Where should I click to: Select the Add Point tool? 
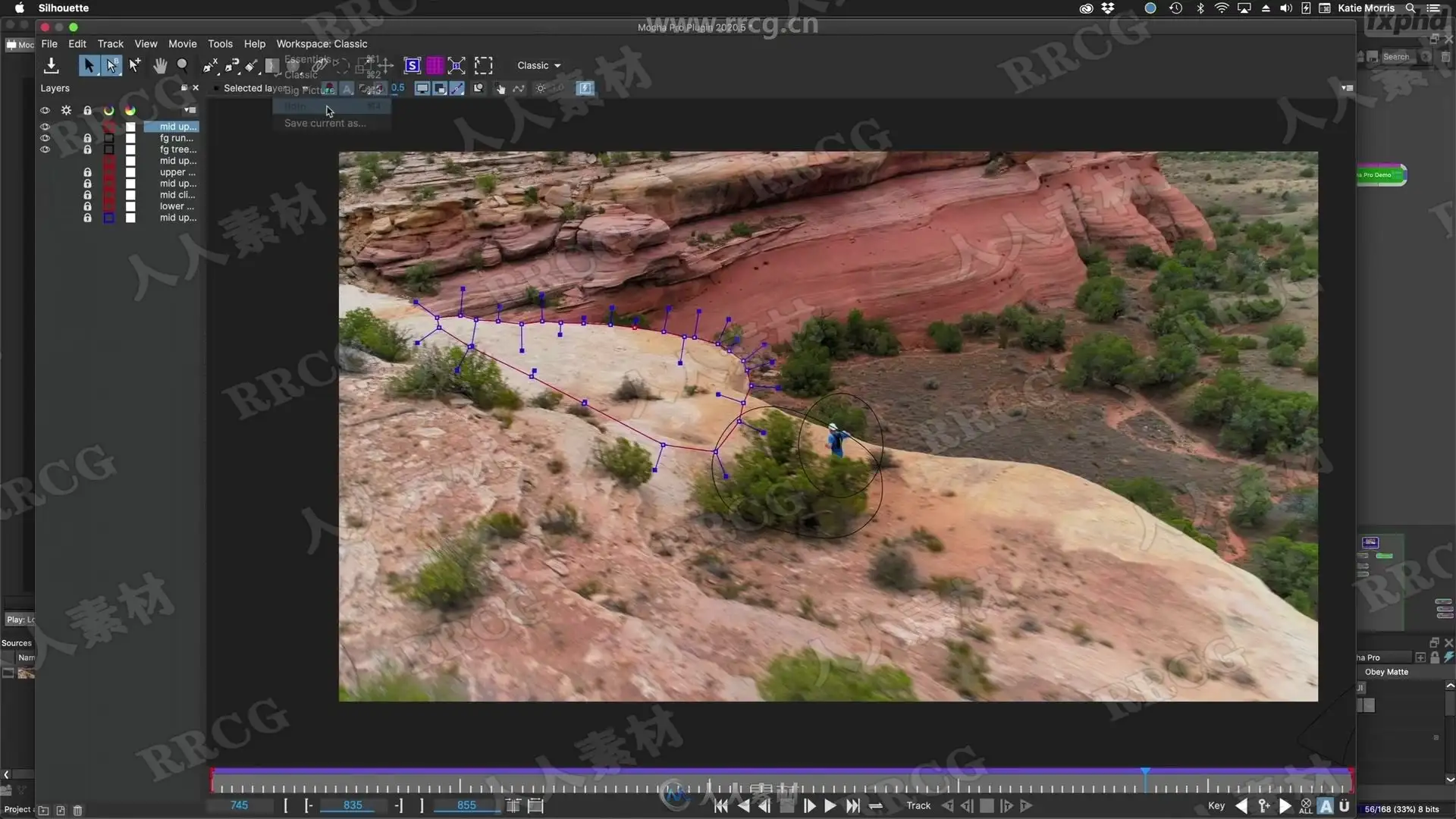[135, 66]
